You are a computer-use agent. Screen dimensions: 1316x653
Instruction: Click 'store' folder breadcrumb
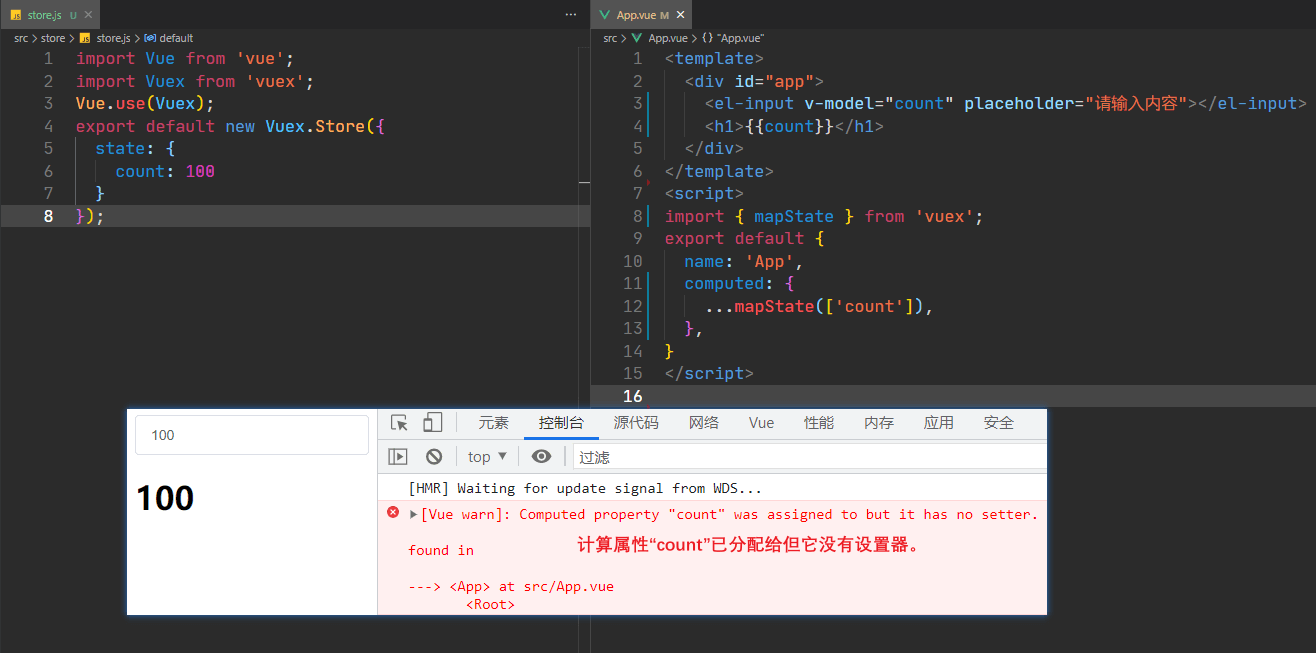[x=53, y=38]
